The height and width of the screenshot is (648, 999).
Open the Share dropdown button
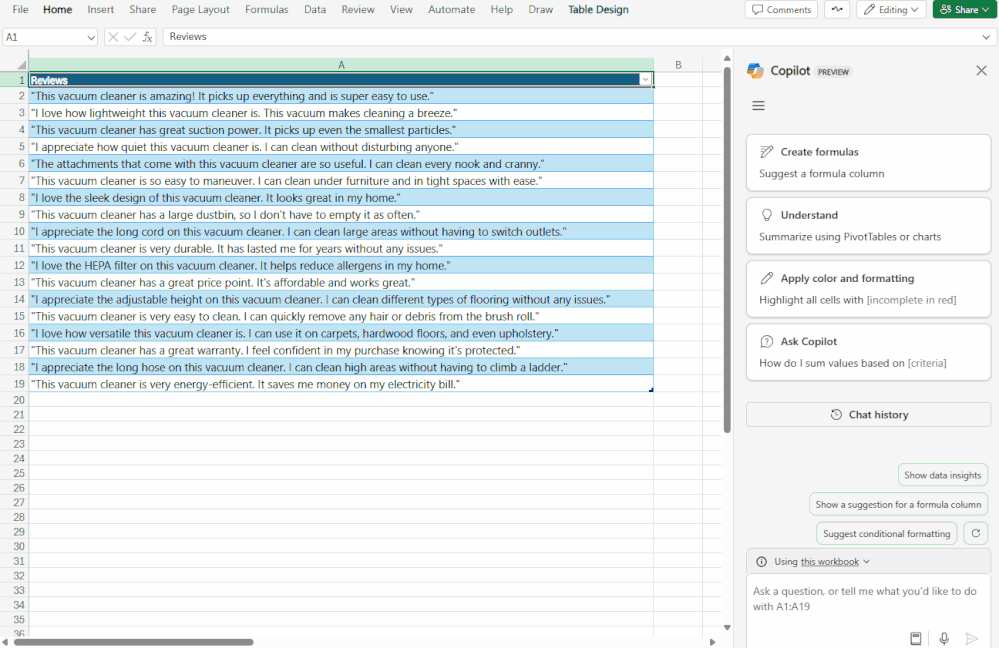point(965,10)
